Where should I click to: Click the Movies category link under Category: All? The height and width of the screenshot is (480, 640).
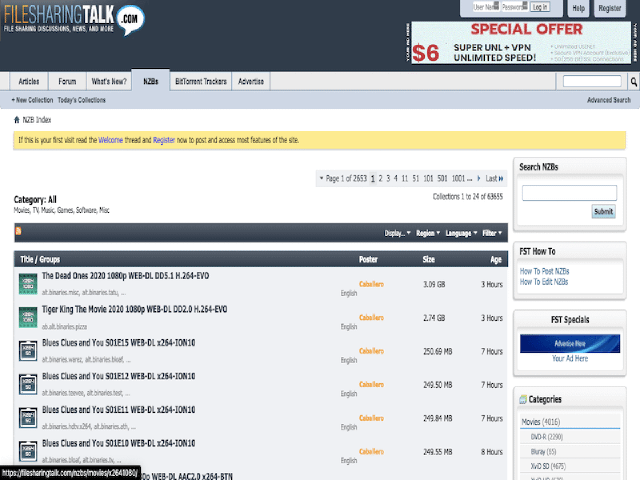coord(22,210)
